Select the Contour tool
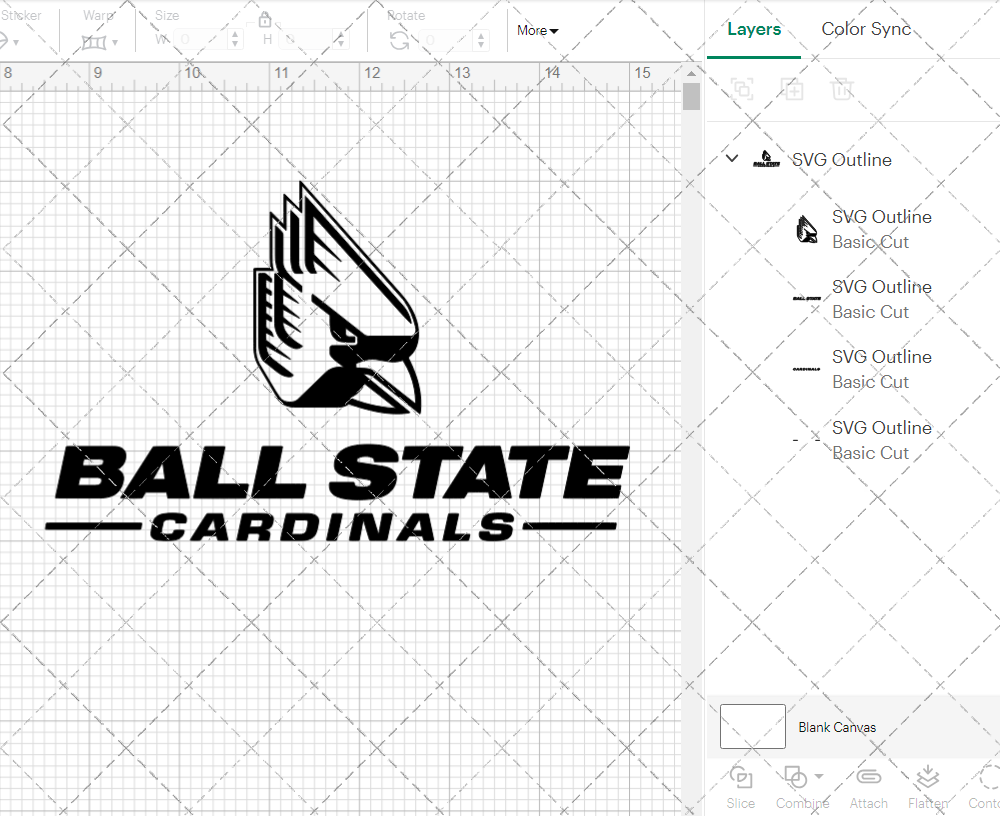Image resolution: width=1000 pixels, height=816 pixels. tap(985, 786)
